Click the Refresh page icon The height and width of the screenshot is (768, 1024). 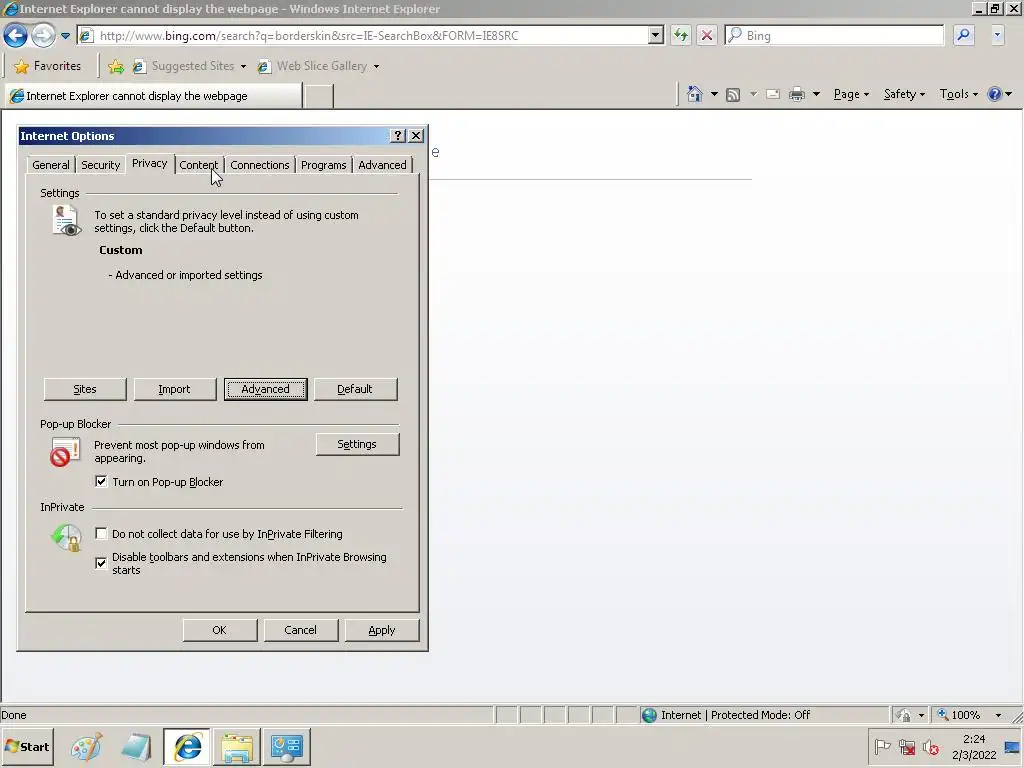pos(680,35)
